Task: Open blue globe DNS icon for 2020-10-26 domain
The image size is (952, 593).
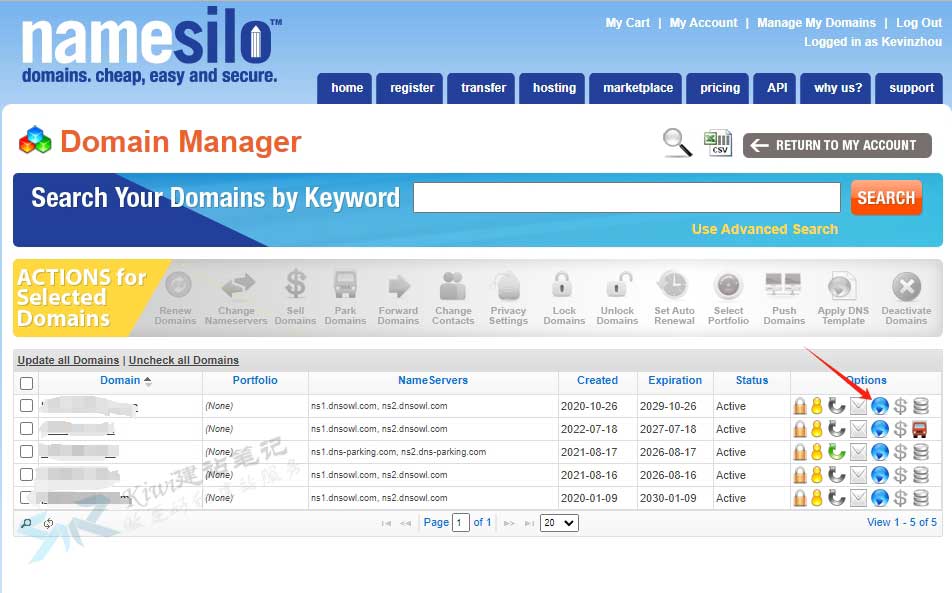Action: [880, 406]
